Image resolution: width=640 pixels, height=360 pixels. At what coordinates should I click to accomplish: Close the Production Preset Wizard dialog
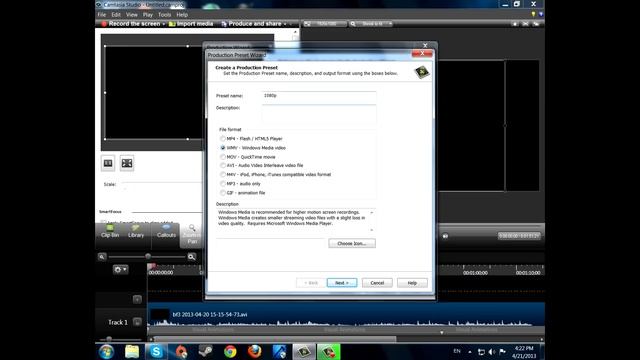tap(422, 53)
